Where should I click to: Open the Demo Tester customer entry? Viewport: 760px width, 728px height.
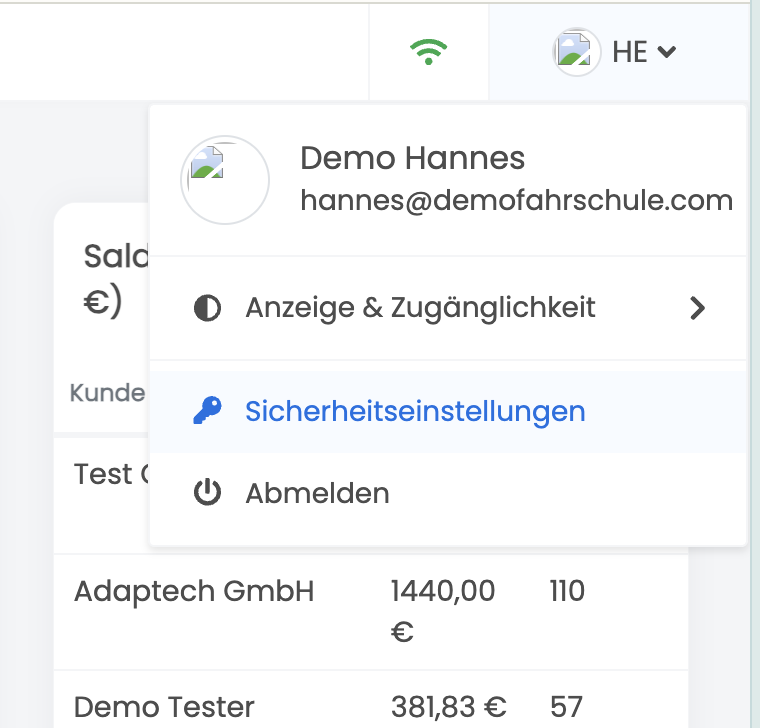pyautogui.click(x=164, y=707)
